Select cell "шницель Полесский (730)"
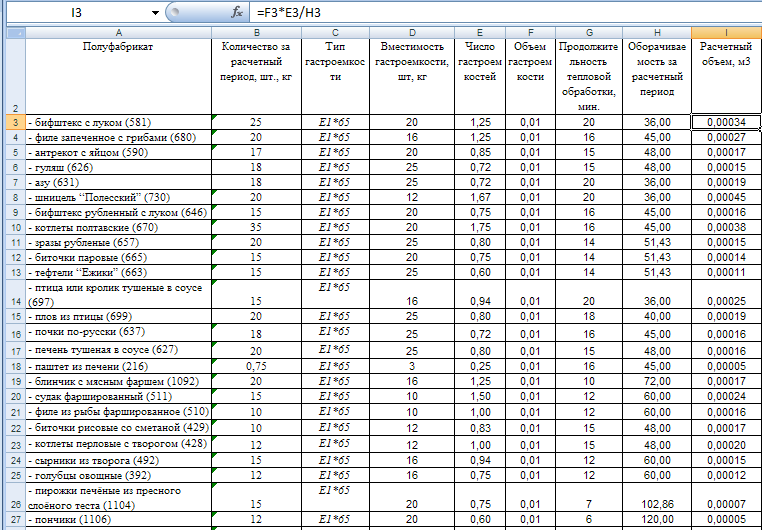This screenshot has width=762, height=530. point(119,198)
